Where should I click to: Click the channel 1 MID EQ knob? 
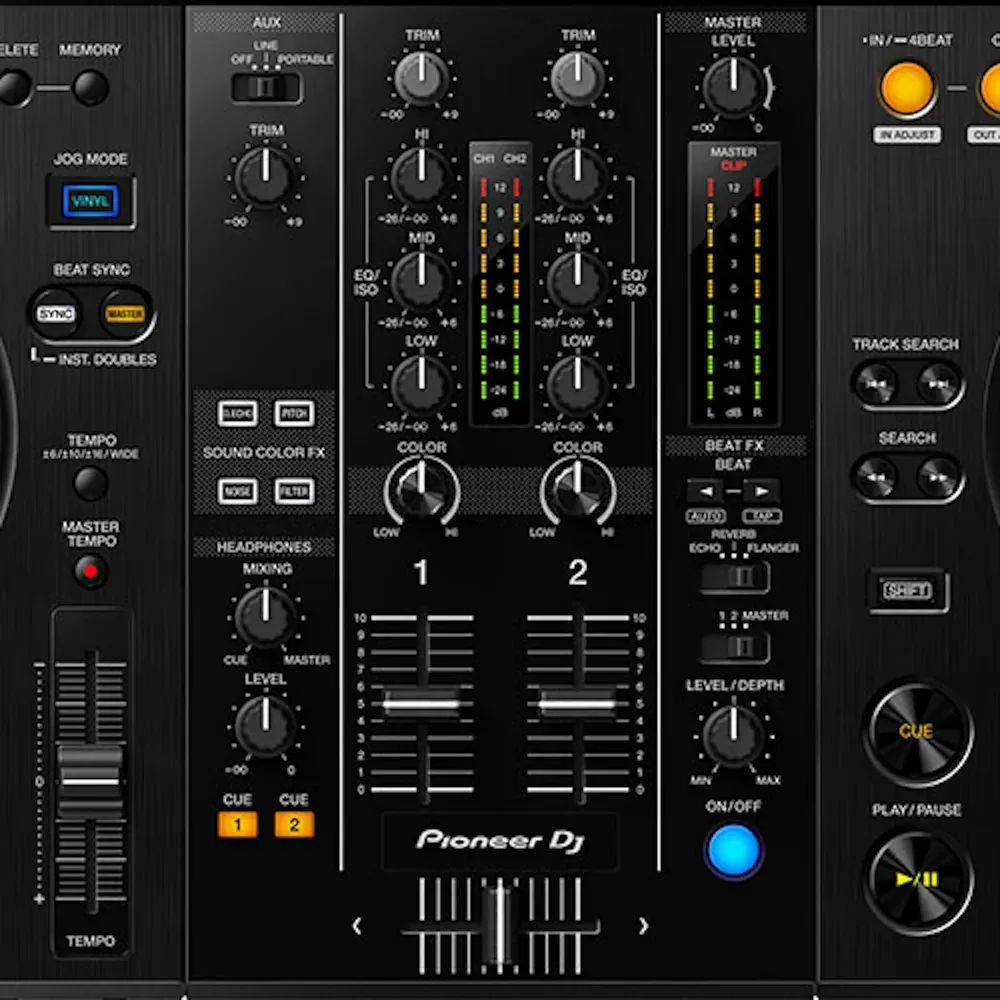pyautogui.click(x=421, y=281)
